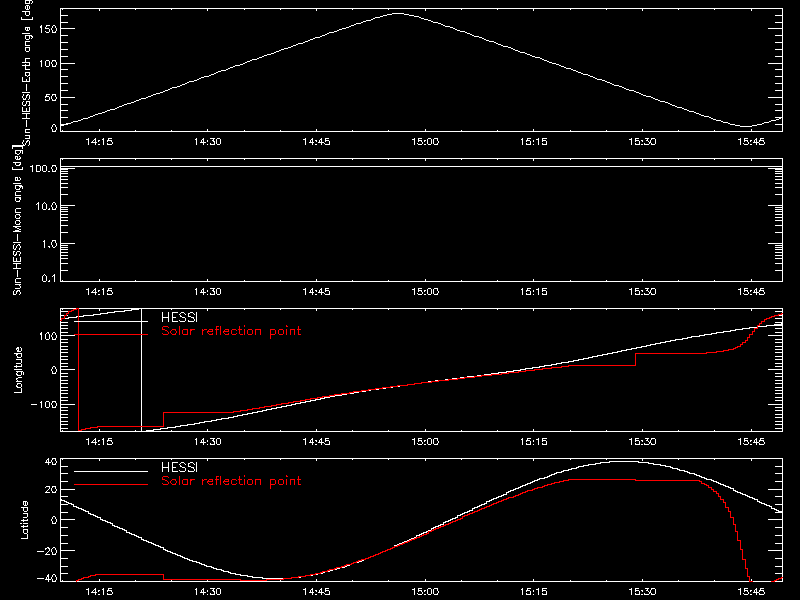Click 15:00 time label under Earth angle plot
800x600 pixels.
425,142
